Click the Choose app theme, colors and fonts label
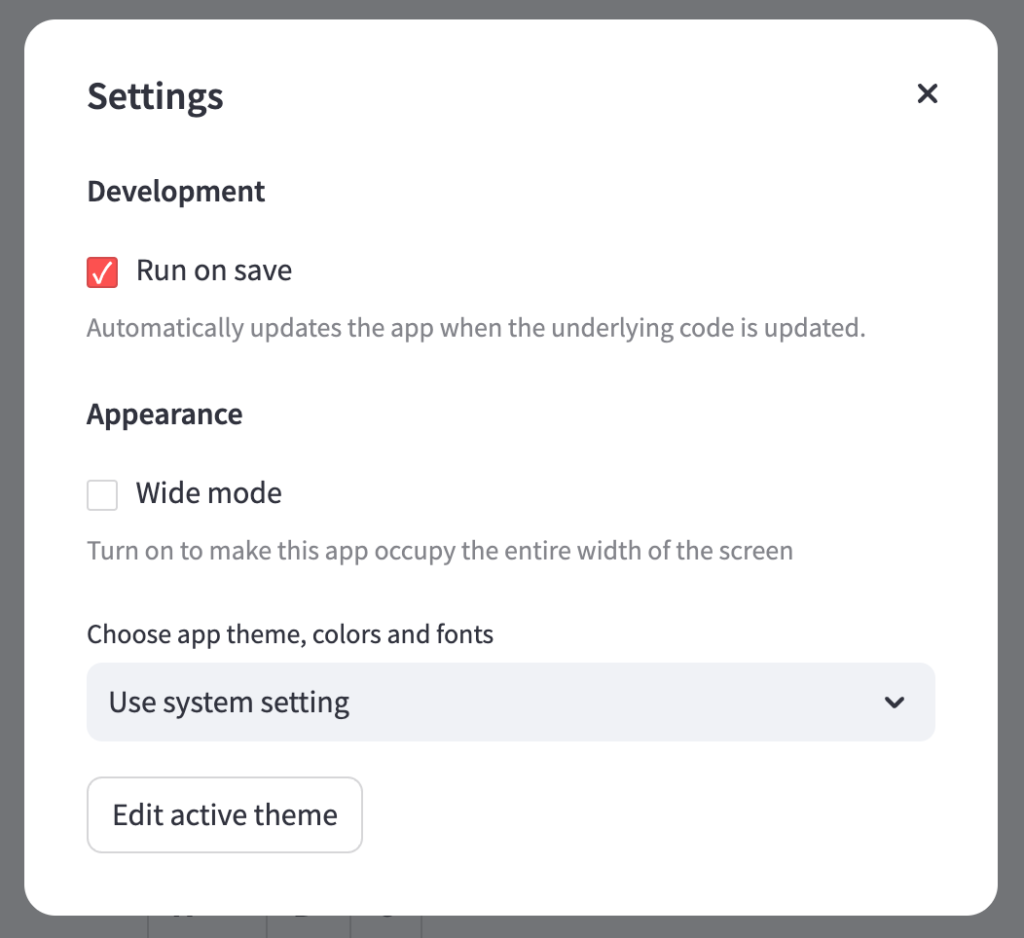 coord(290,634)
